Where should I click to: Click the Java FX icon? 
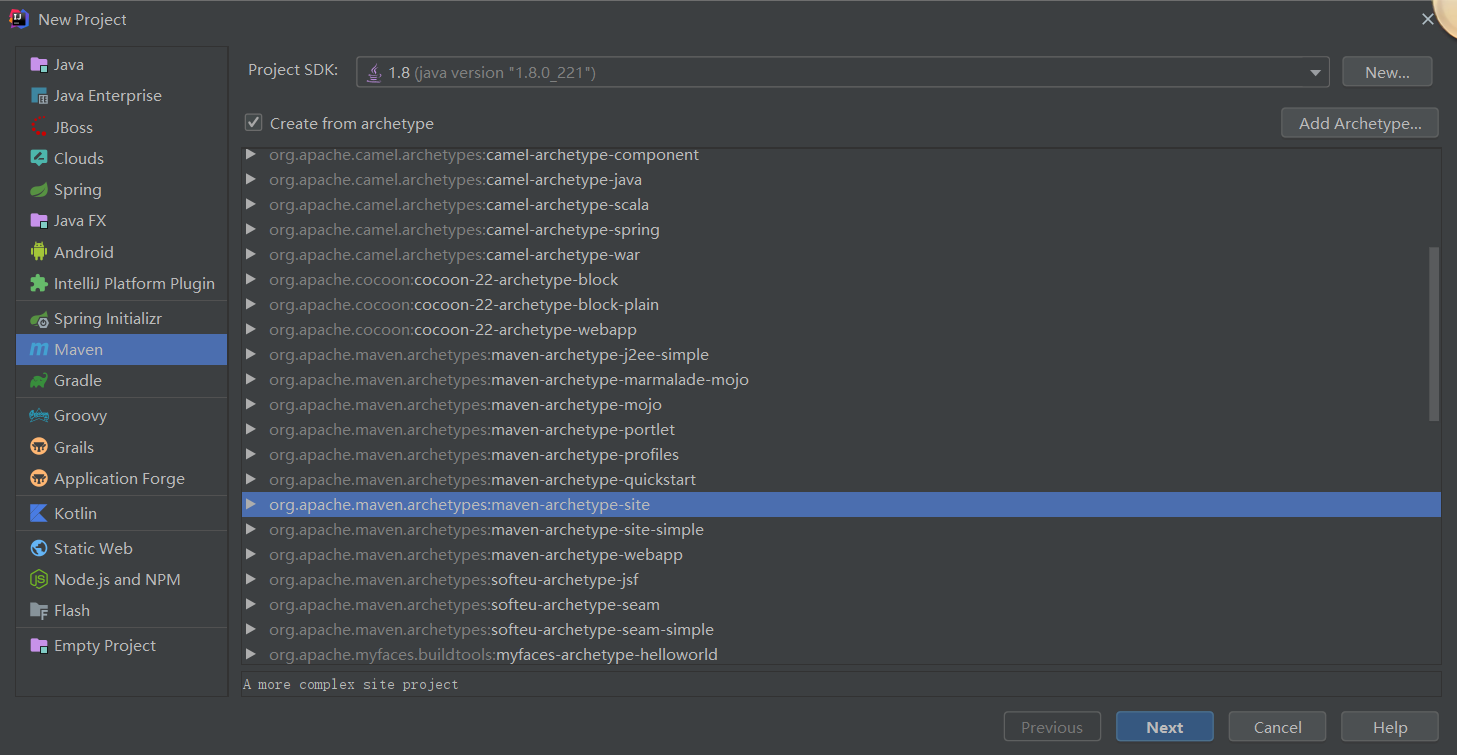coord(39,221)
